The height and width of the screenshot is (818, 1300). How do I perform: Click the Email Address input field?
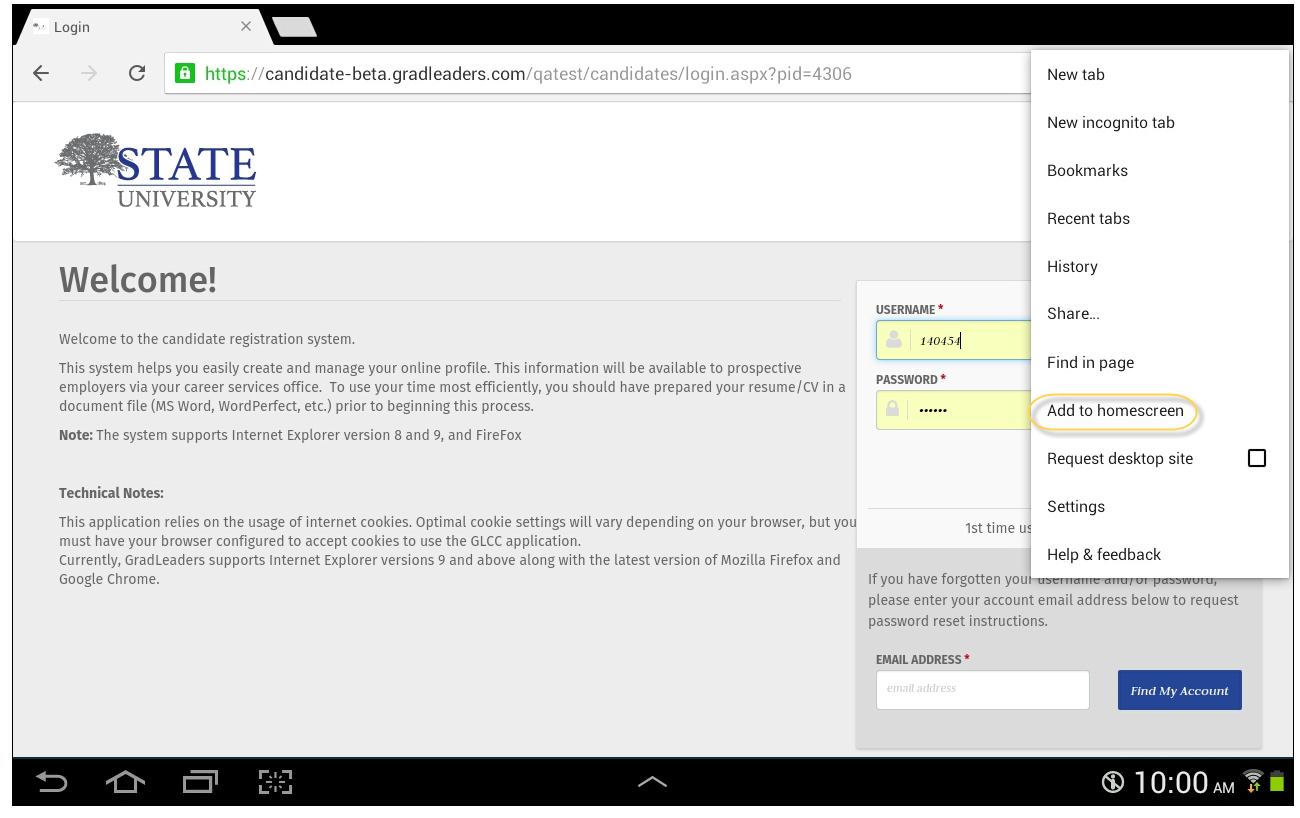(x=982, y=690)
